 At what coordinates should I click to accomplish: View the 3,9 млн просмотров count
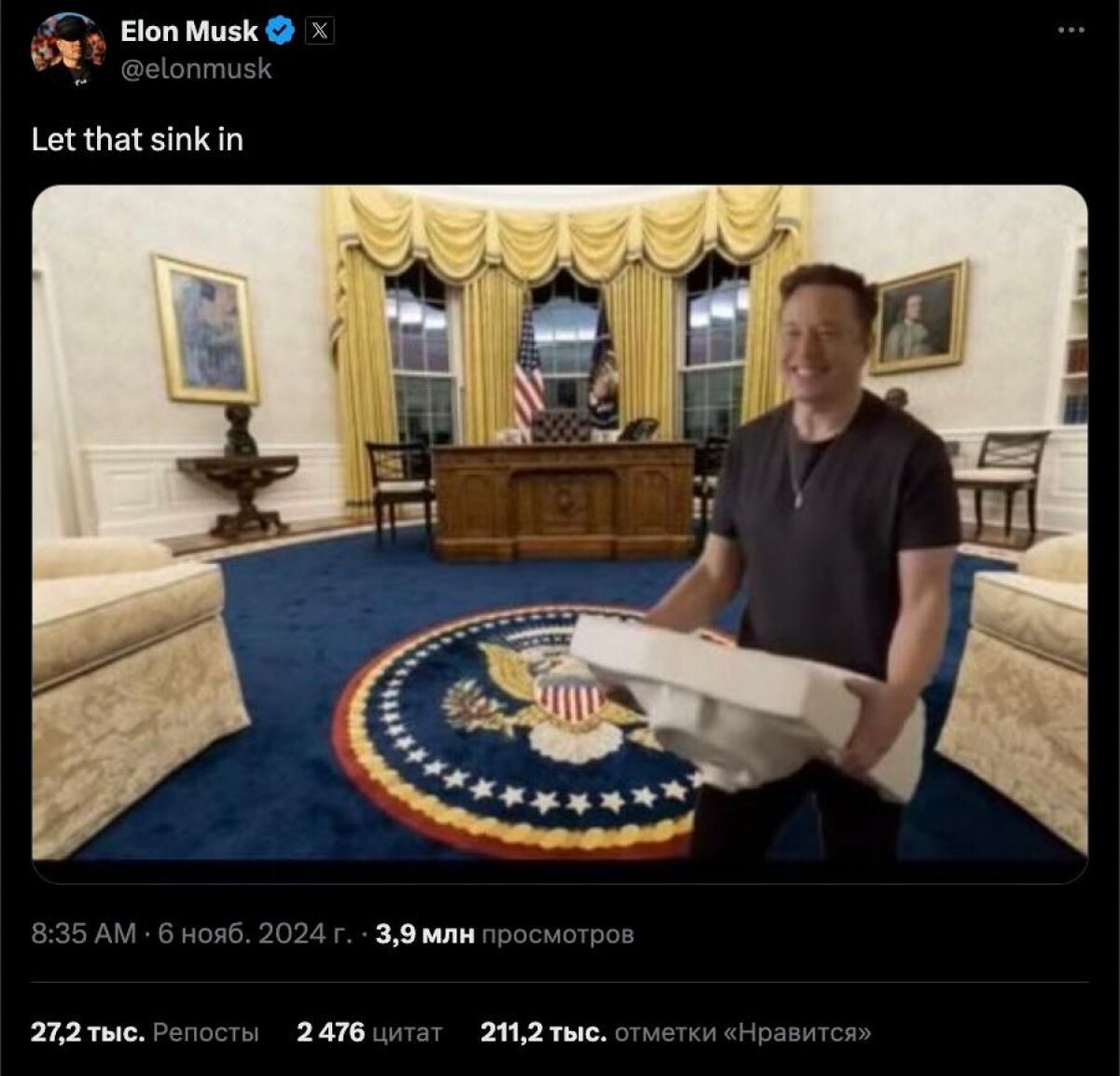click(x=505, y=933)
